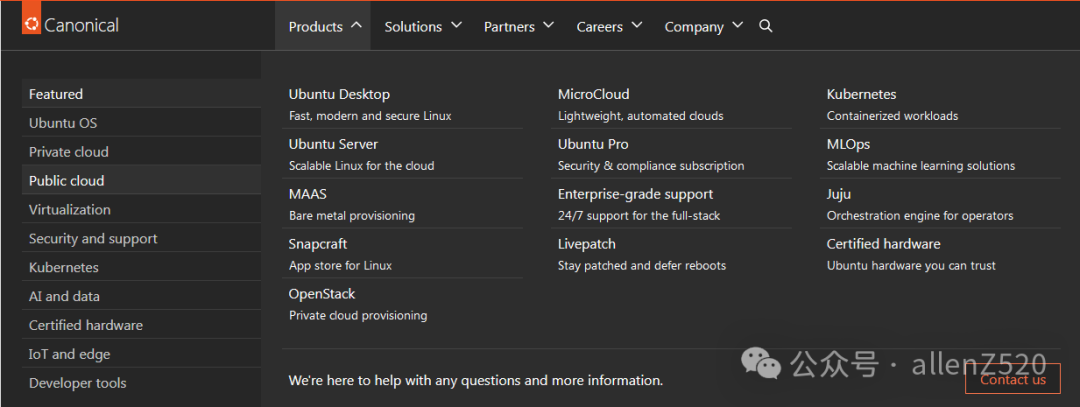This screenshot has width=1080, height=407.
Task: Open the Certified hardware product heading
Action: pos(884,244)
